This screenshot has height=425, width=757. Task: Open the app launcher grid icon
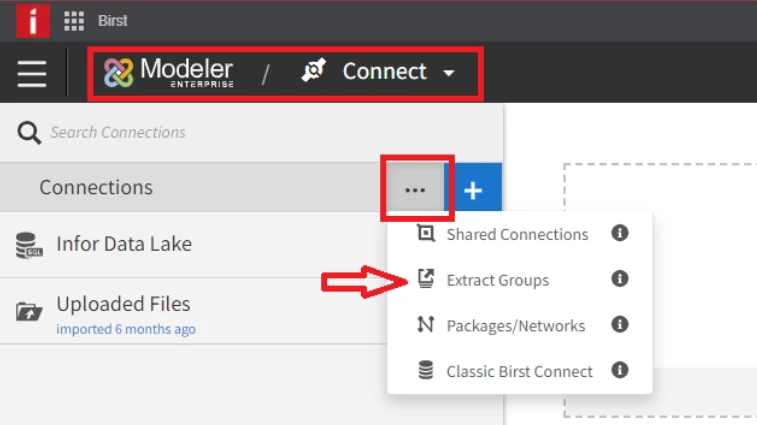(x=74, y=21)
